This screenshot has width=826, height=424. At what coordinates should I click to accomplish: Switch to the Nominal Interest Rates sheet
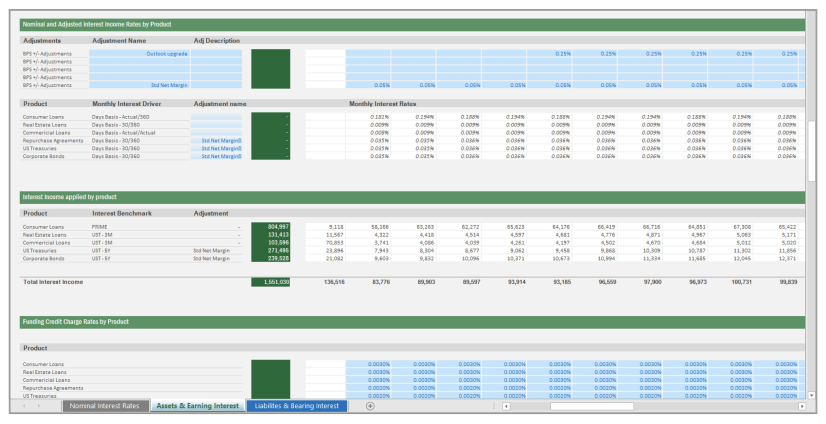click(105, 406)
